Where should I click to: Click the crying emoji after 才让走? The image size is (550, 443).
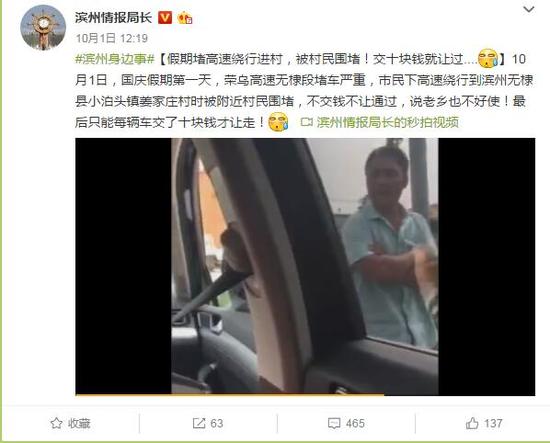click(x=278, y=122)
